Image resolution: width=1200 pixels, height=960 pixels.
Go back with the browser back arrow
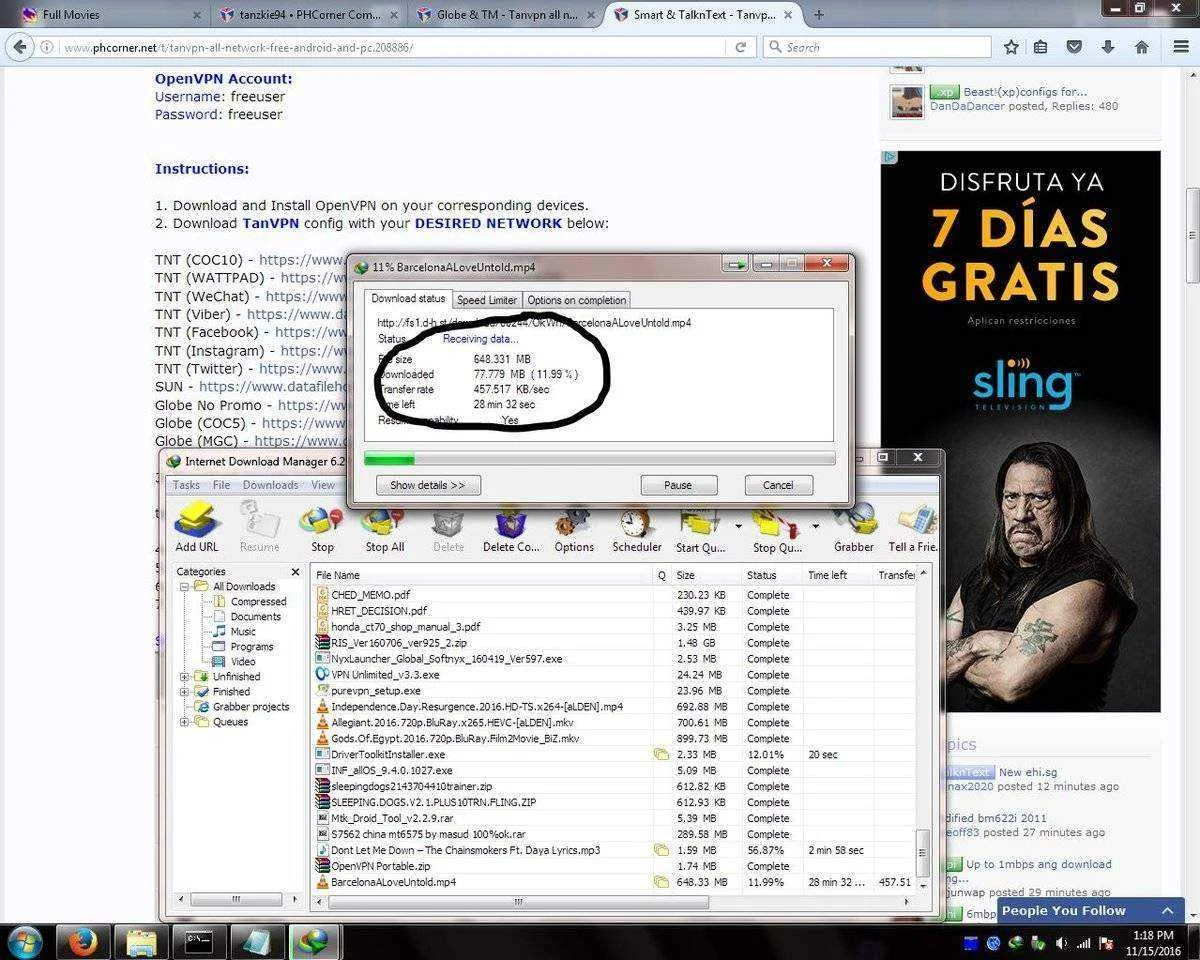pyautogui.click(x=20, y=47)
